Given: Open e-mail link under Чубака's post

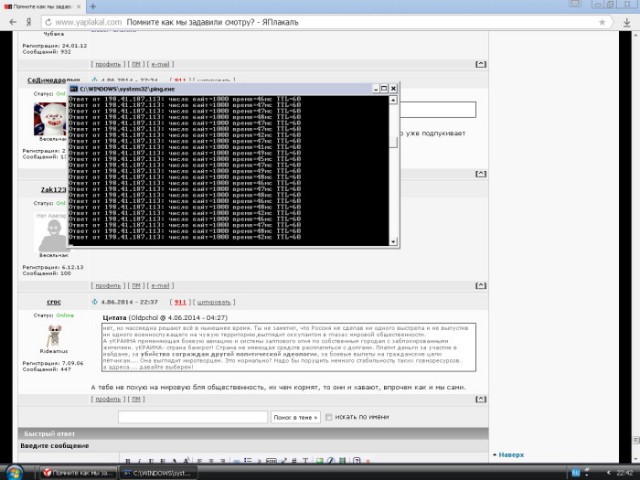Looking at the screenshot, I should pos(160,64).
